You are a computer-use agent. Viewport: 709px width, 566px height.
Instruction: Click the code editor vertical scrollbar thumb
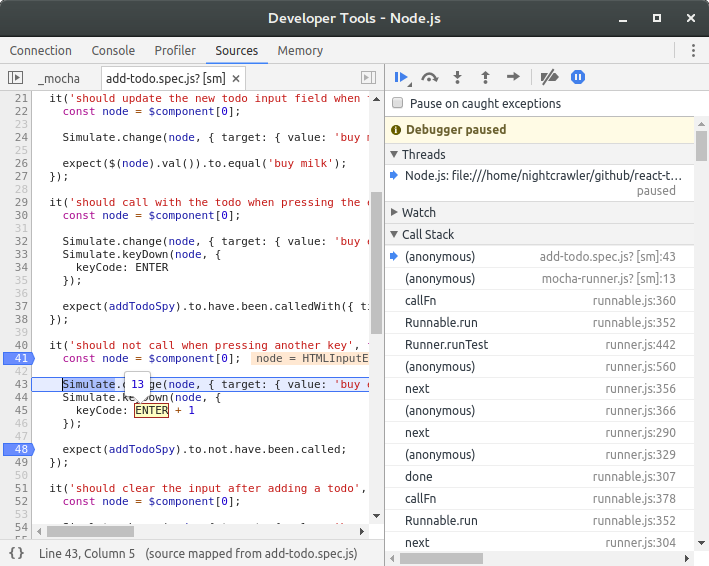click(x=376, y=263)
